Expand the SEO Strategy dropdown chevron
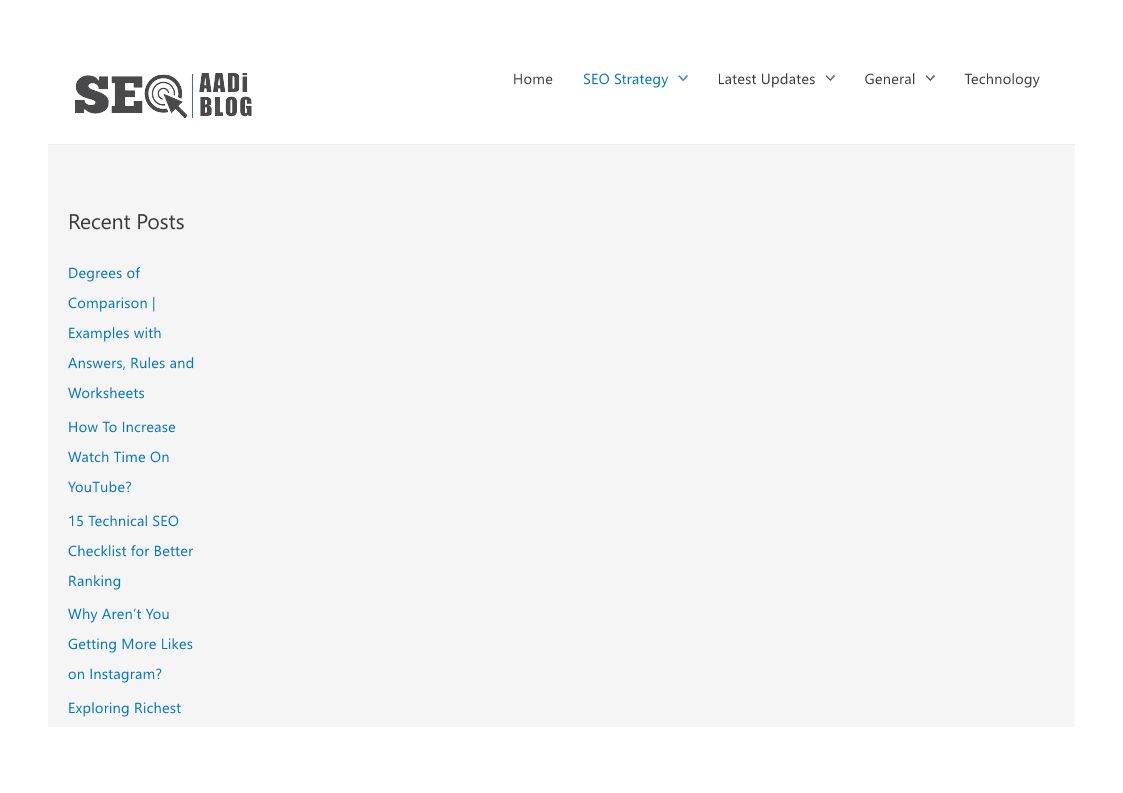The height and width of the screenshot is (793, 1123). (x=683, y=79)
